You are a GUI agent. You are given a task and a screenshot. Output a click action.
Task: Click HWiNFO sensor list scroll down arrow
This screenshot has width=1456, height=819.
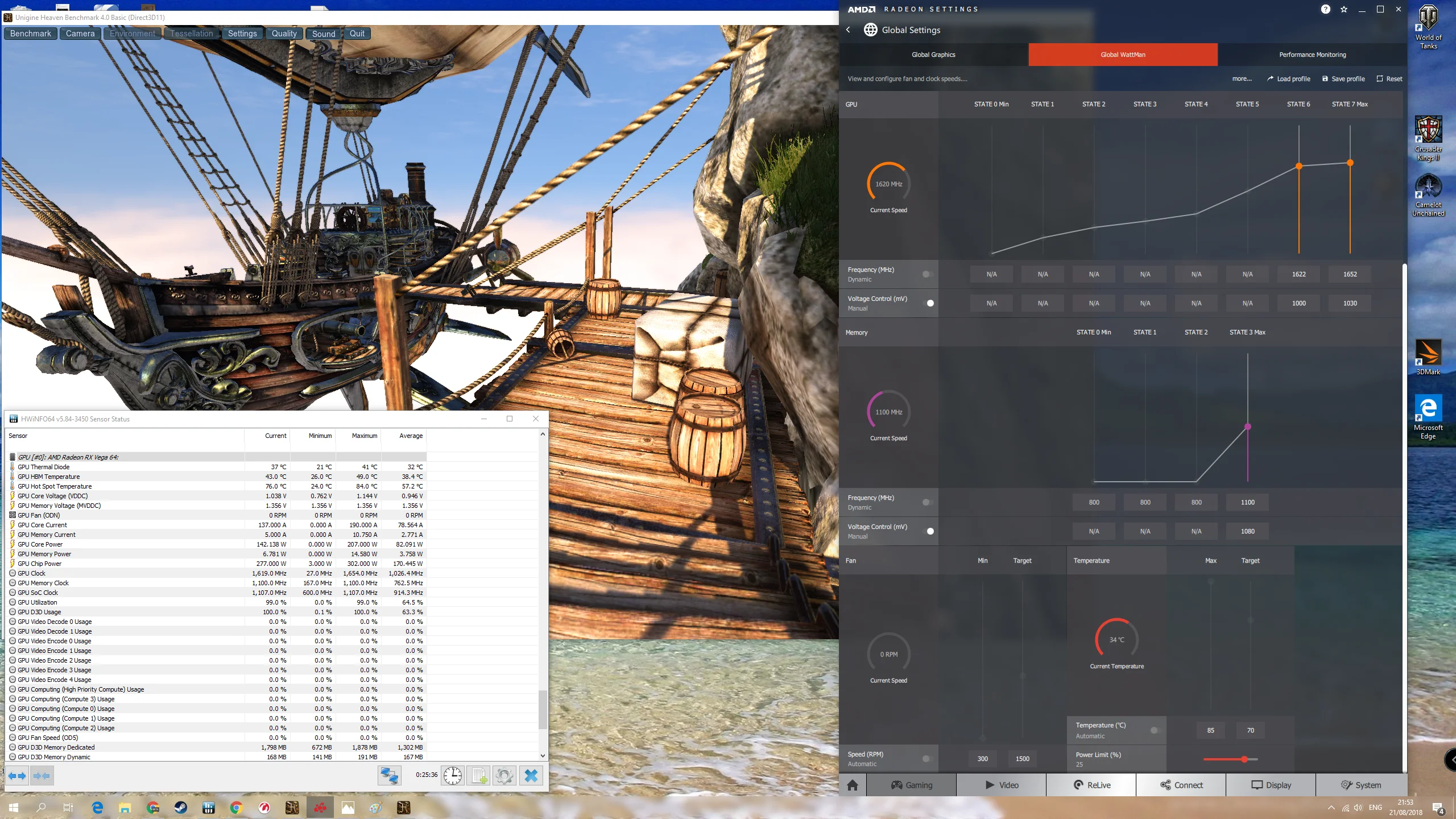tap(543, 756)
